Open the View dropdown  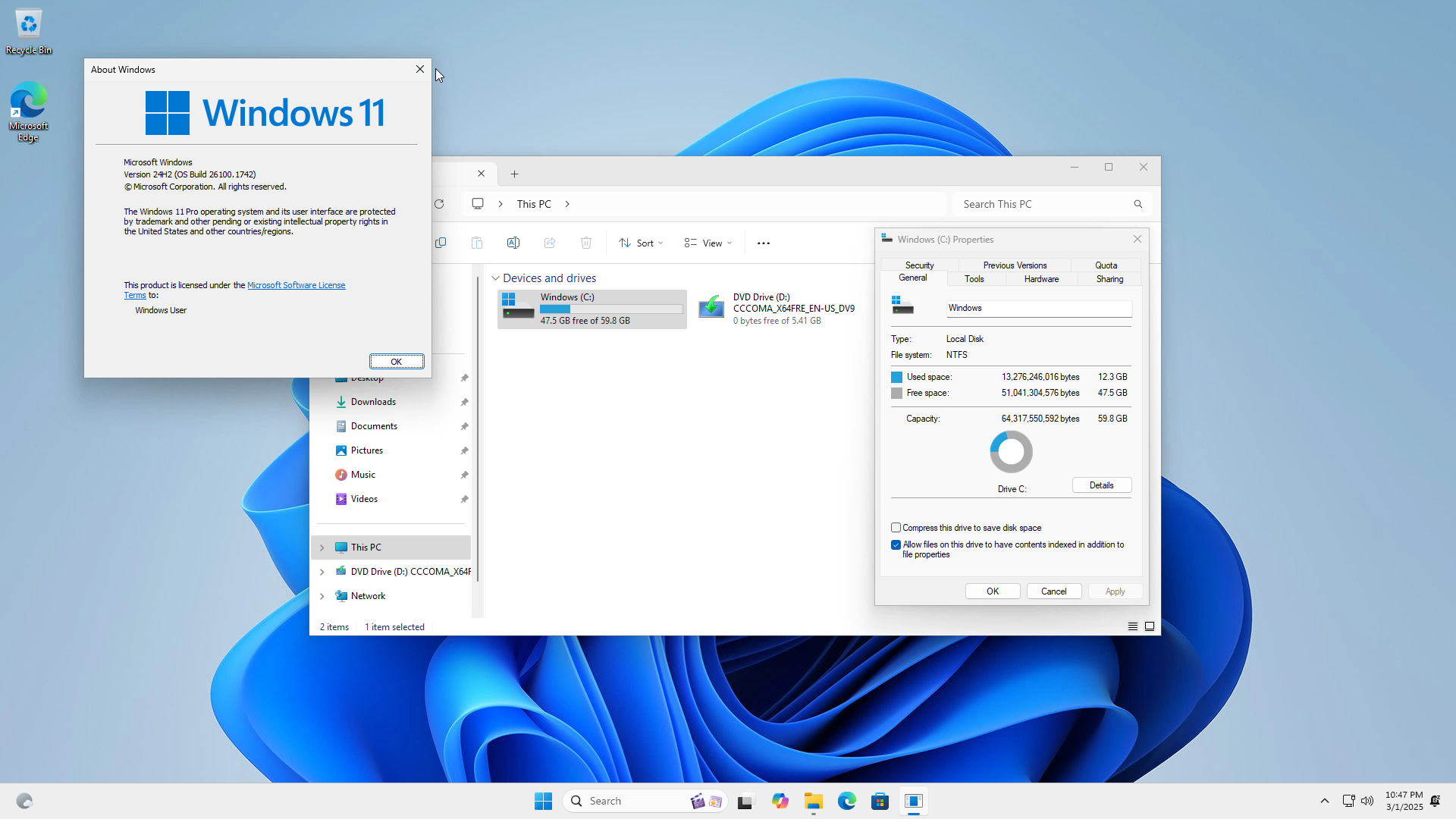pyautogui.click(x=708, y=243)
